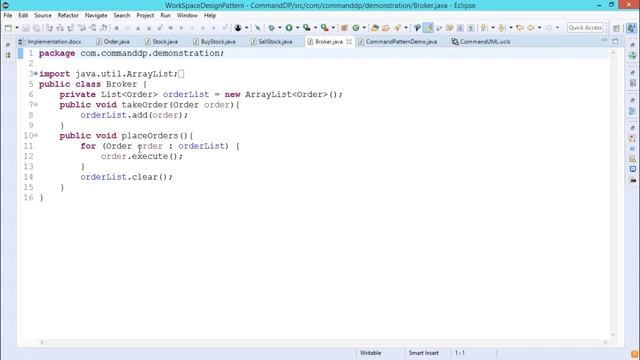Click the New file wizard icon
640x360 pixels.
click(x=9, y=28)
